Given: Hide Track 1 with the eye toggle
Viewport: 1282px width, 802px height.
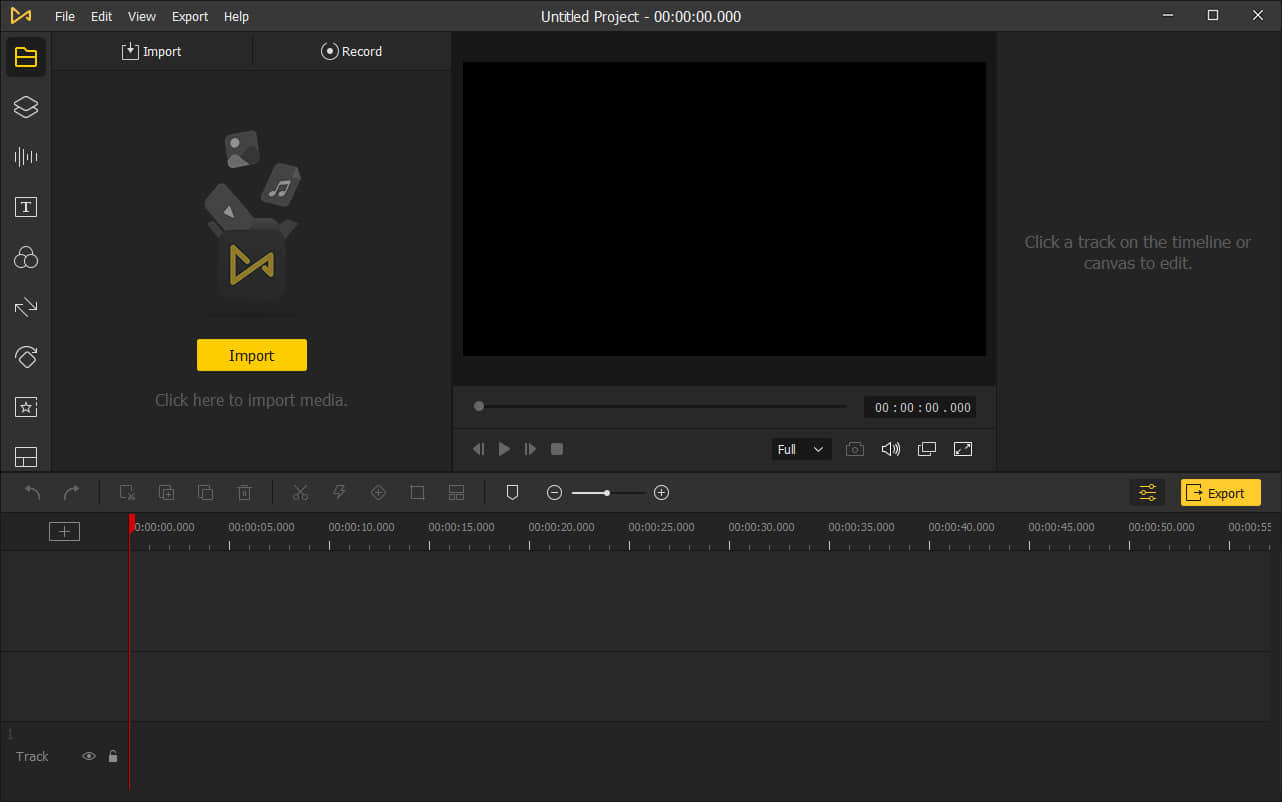Looking at the screenshot, I should point(88,756).
